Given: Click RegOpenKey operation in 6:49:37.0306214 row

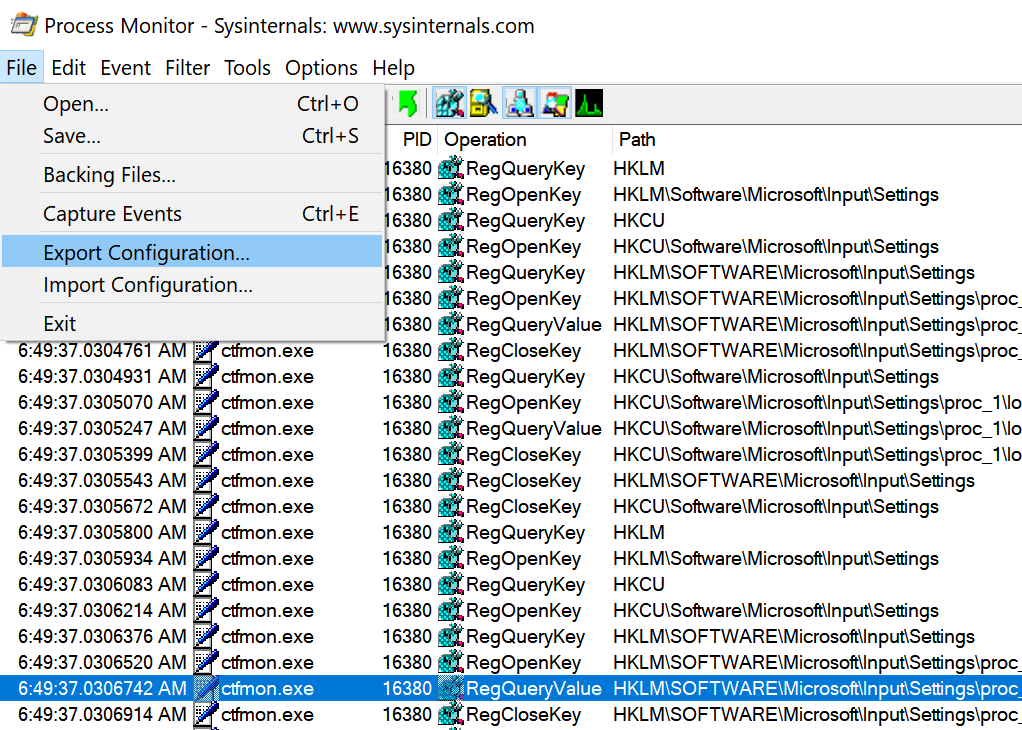Looking at the screenshot, I should pyautogui.click(x=523, y=611).
